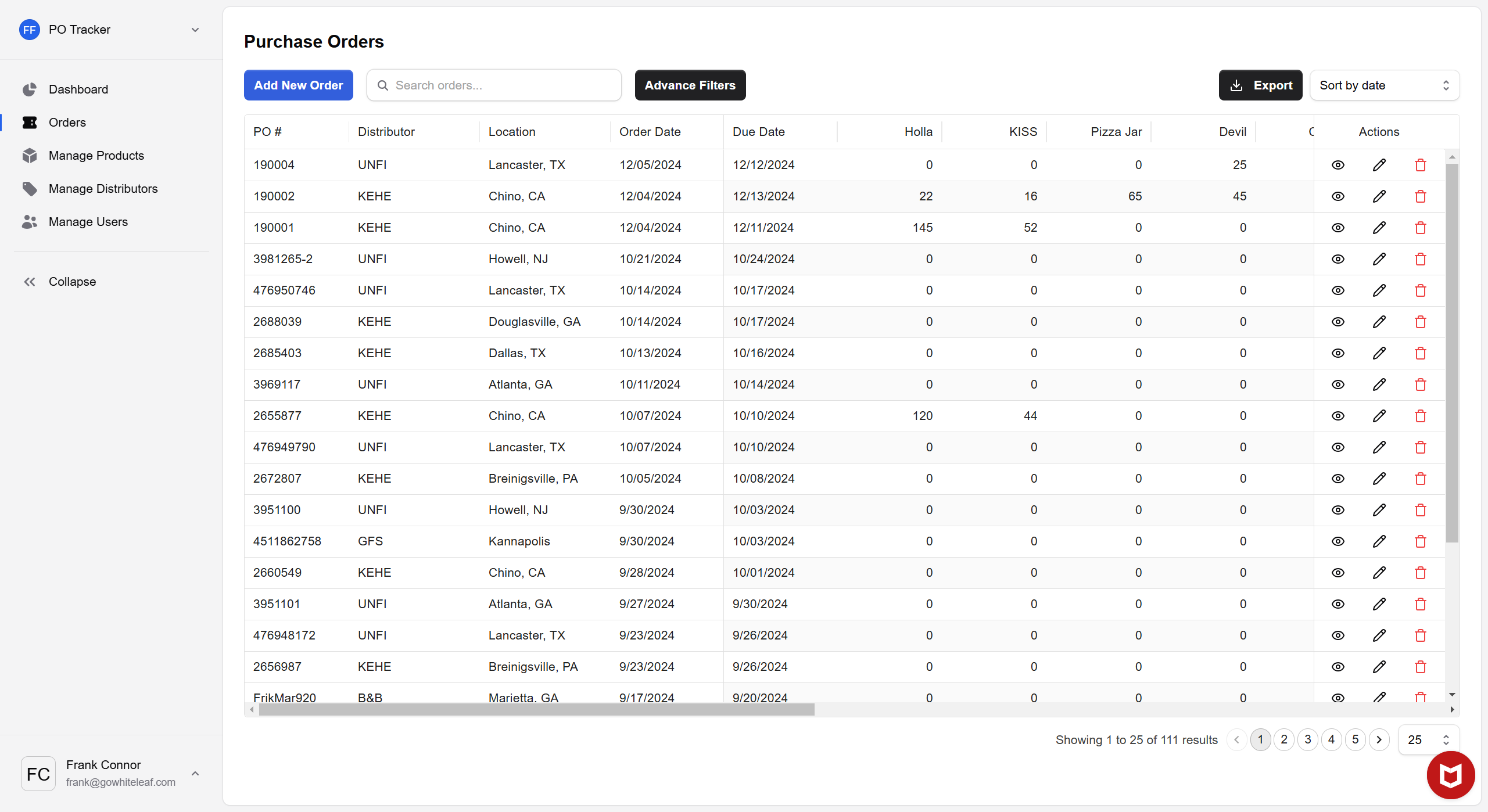This screenshot has height=812, width=1488.
Task: Click the FF PO Tracker logo
Action: tap(30, 30)
